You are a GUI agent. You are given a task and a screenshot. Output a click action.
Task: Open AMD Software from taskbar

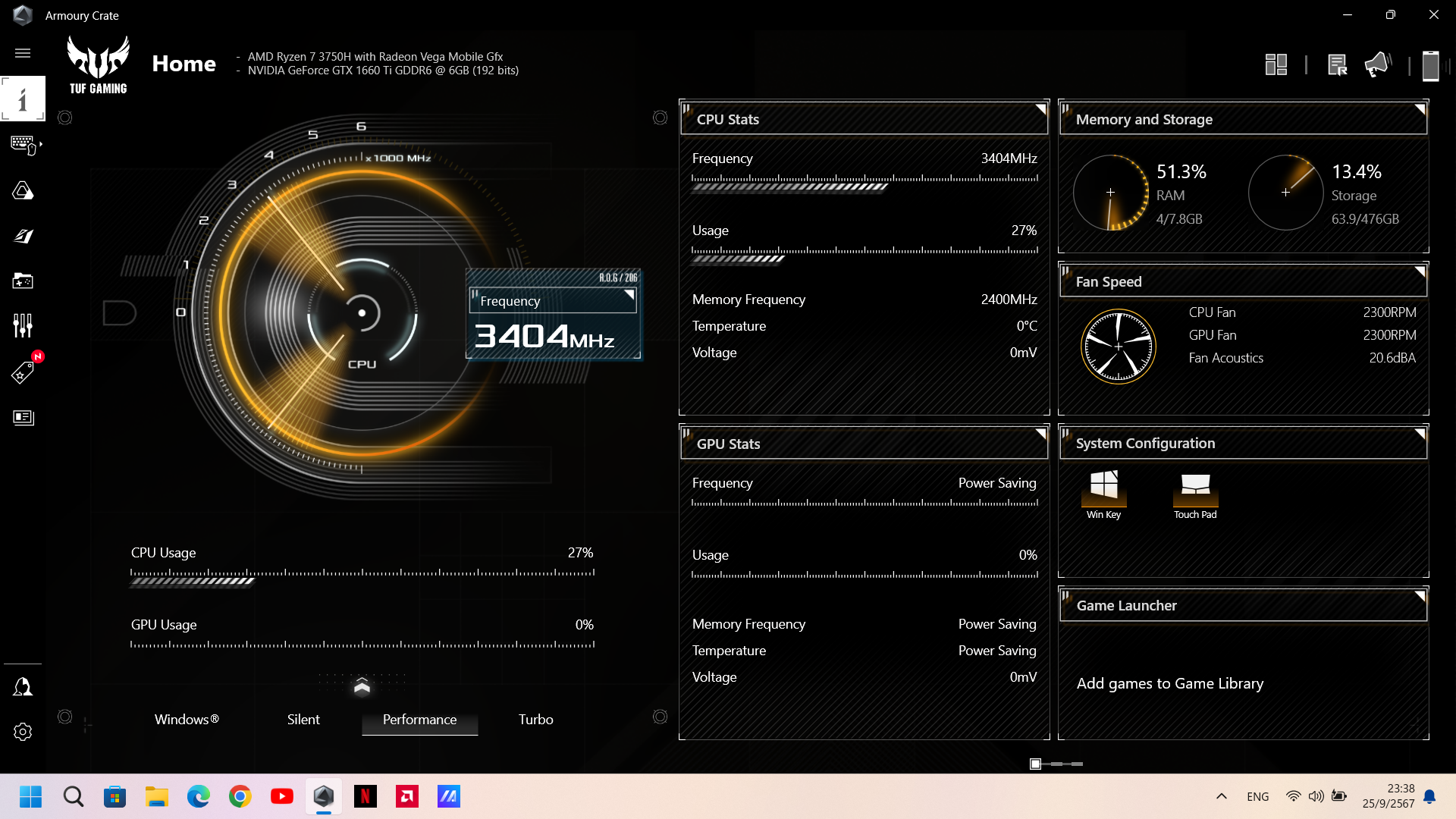pyautogui.click(x=407, y=796)
